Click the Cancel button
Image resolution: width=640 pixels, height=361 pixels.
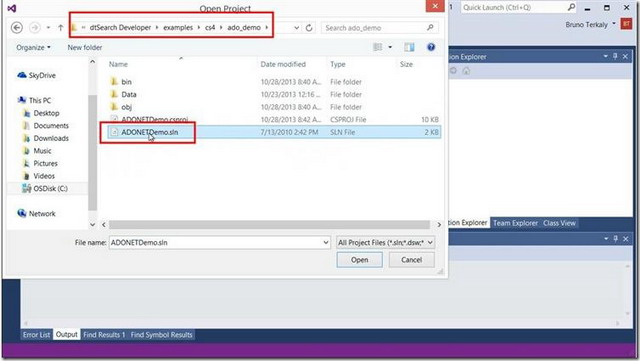click(411, 260)
